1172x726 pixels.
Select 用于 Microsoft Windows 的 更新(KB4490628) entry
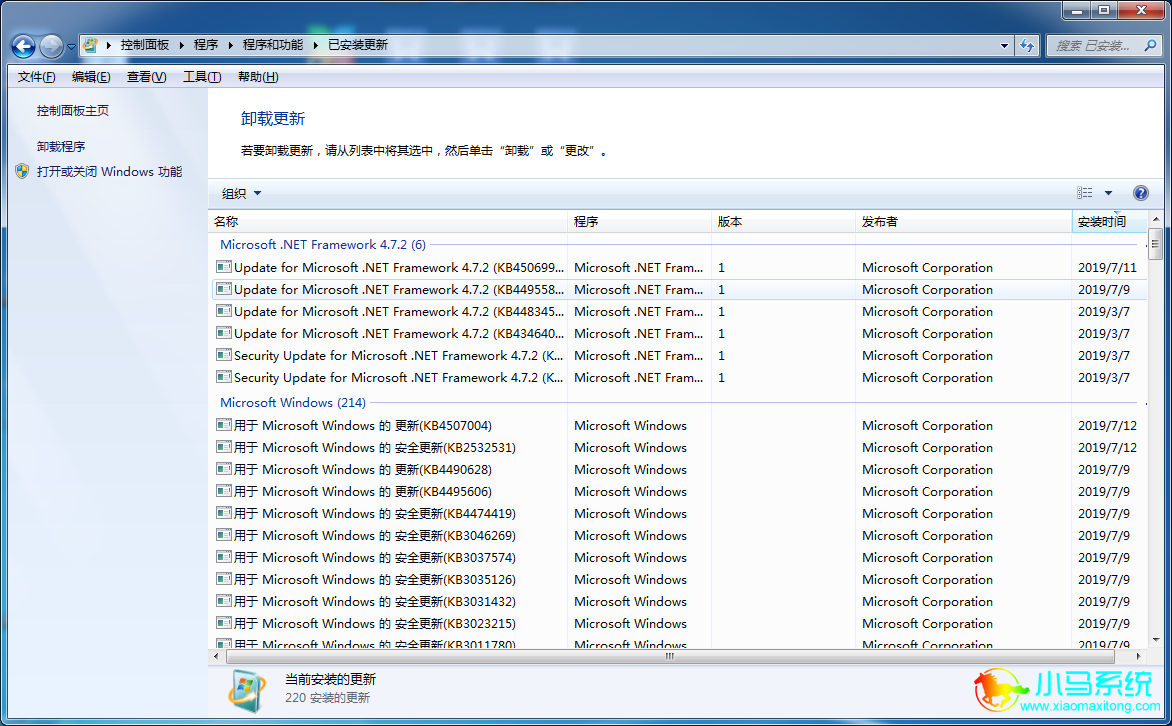pyautogui.click(x=679, y=470)
